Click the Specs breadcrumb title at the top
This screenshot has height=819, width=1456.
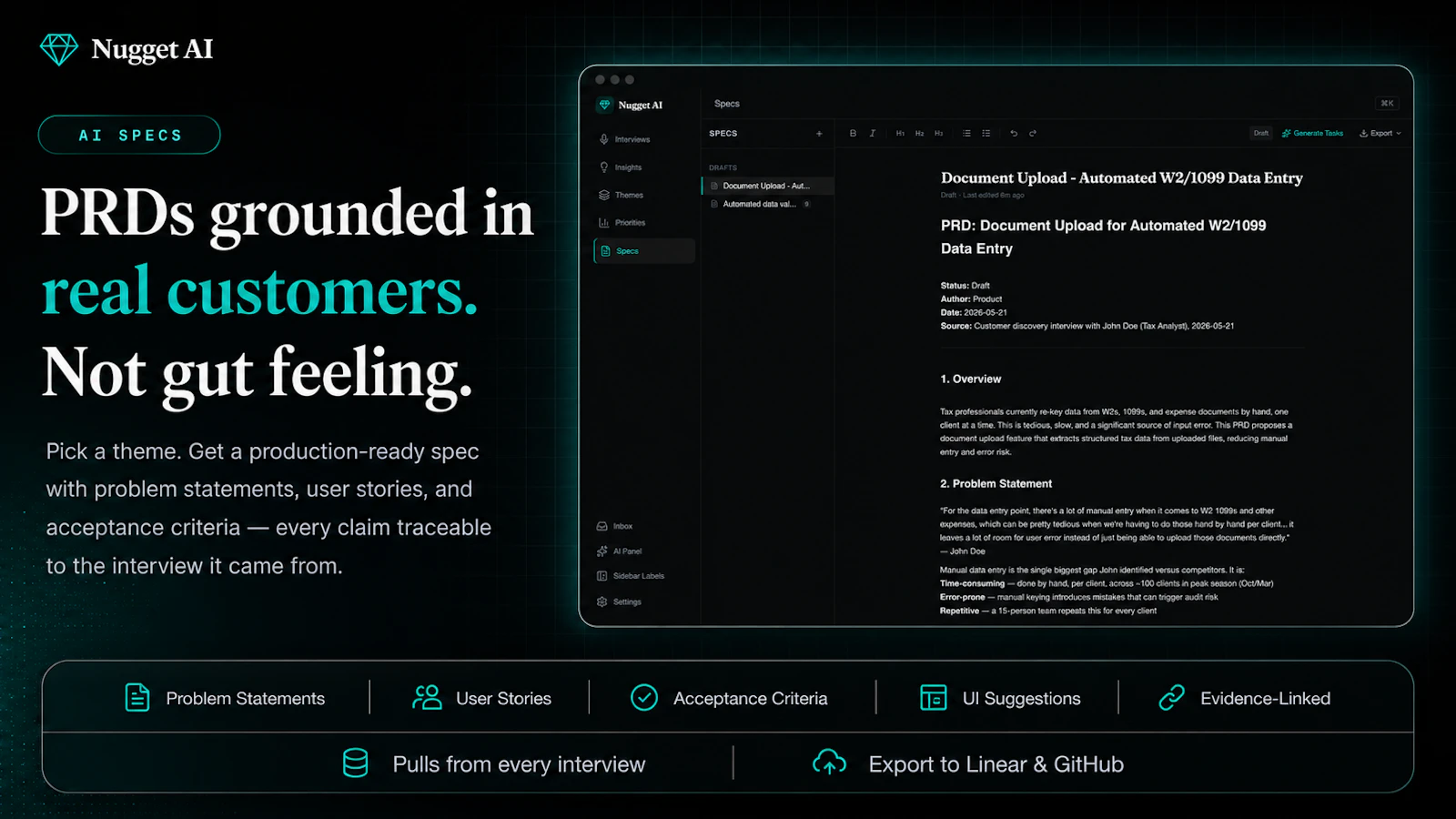[x=727, y=104]
